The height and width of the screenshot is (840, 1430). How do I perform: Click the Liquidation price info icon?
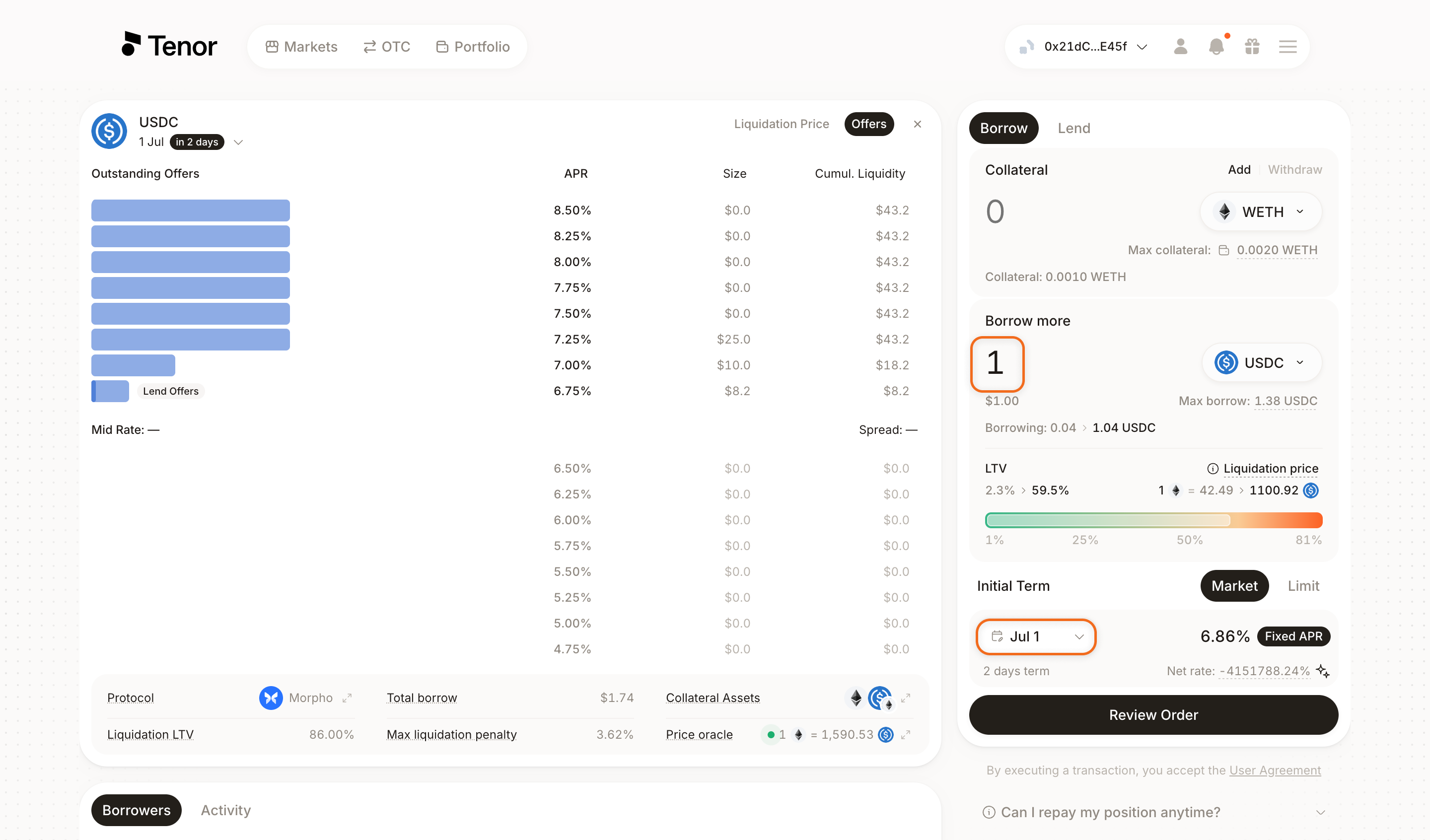click(1212, 468)
